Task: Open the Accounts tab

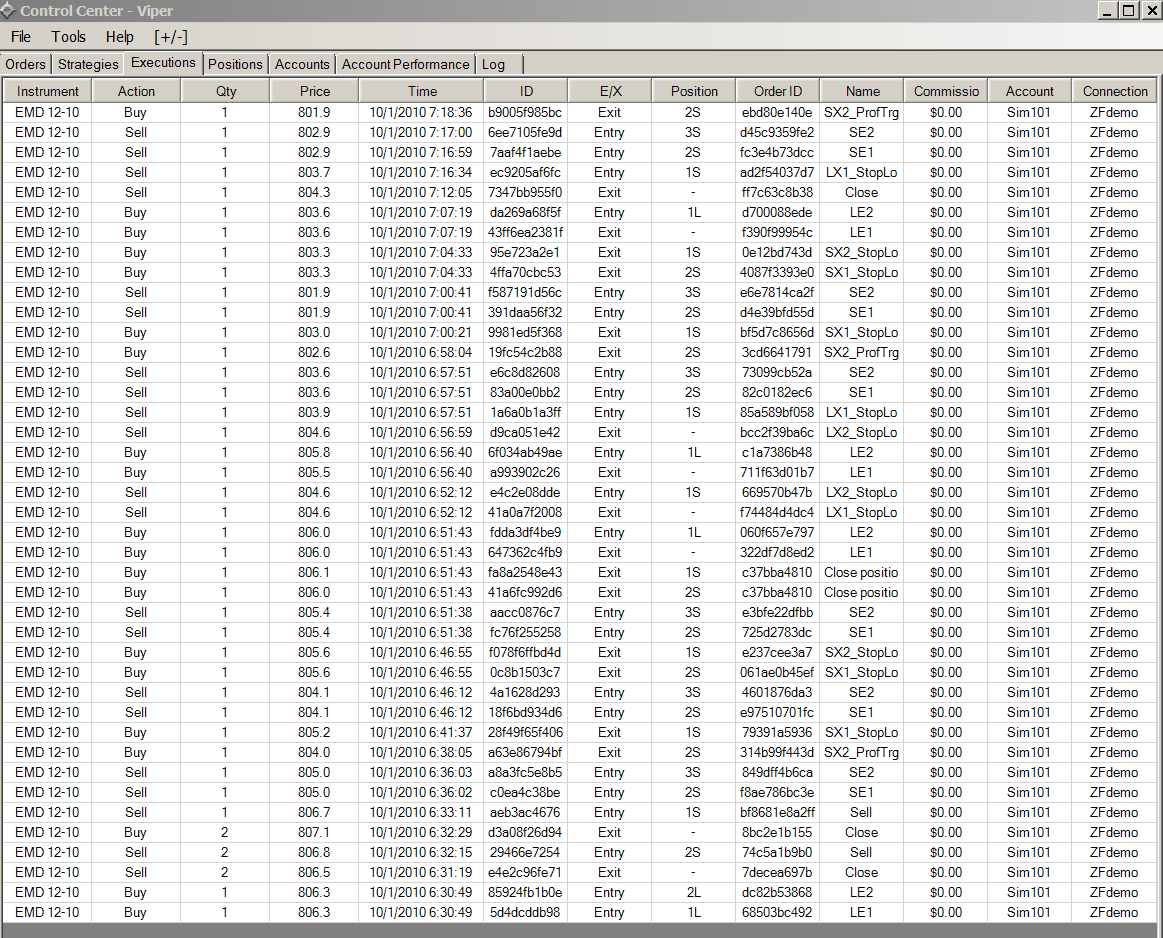Action: tap(302, 65)
